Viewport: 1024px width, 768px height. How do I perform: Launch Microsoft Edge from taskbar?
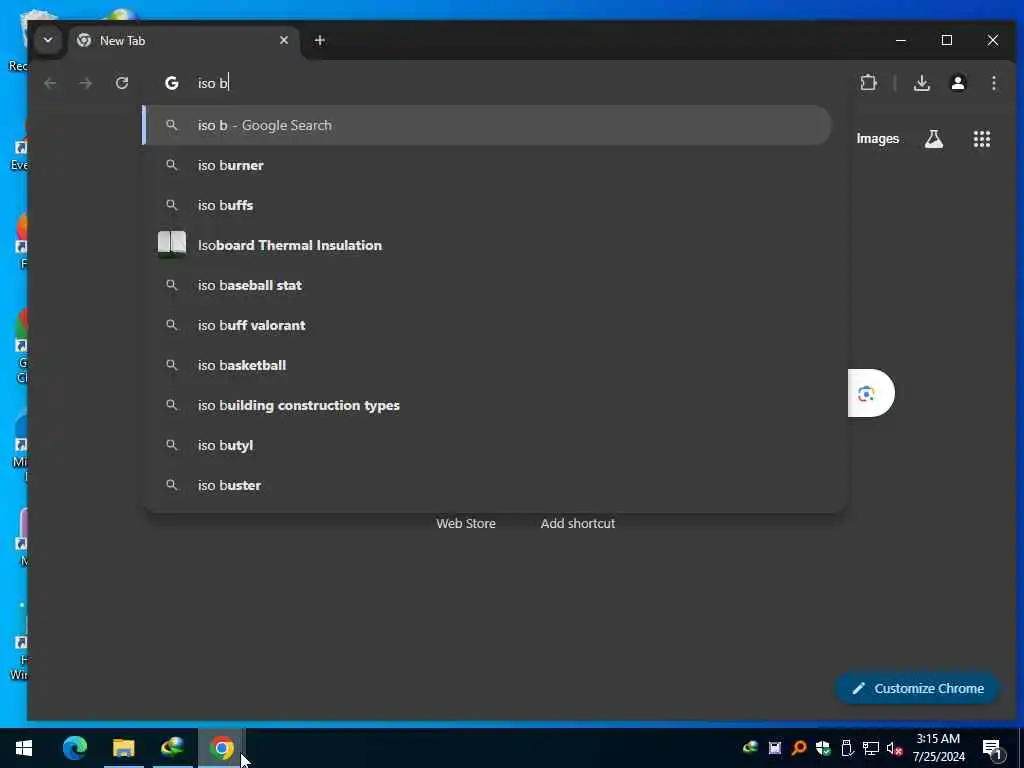click(74, 748)
